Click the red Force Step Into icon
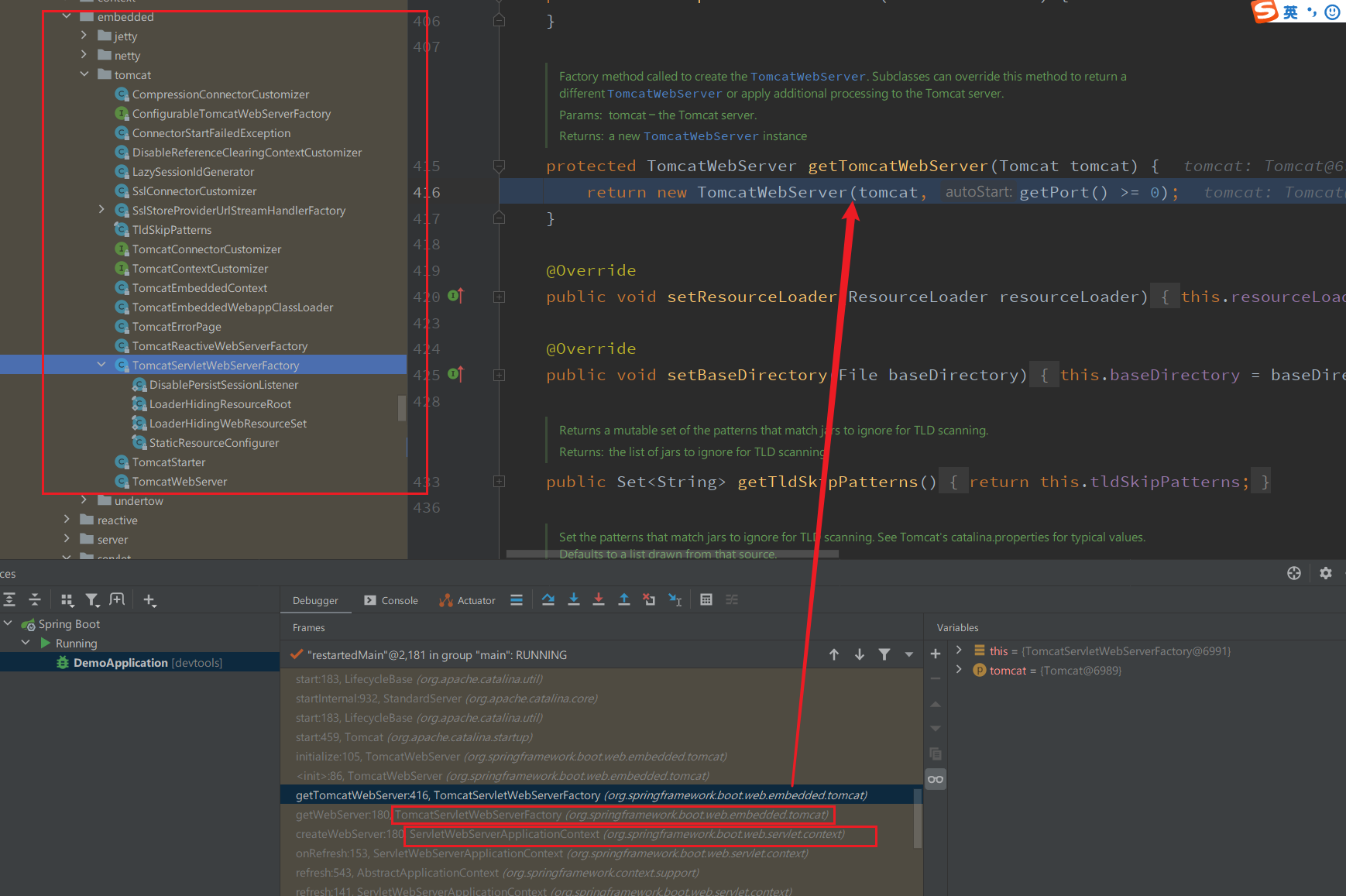1346x896 pixels. coord(599,599)
